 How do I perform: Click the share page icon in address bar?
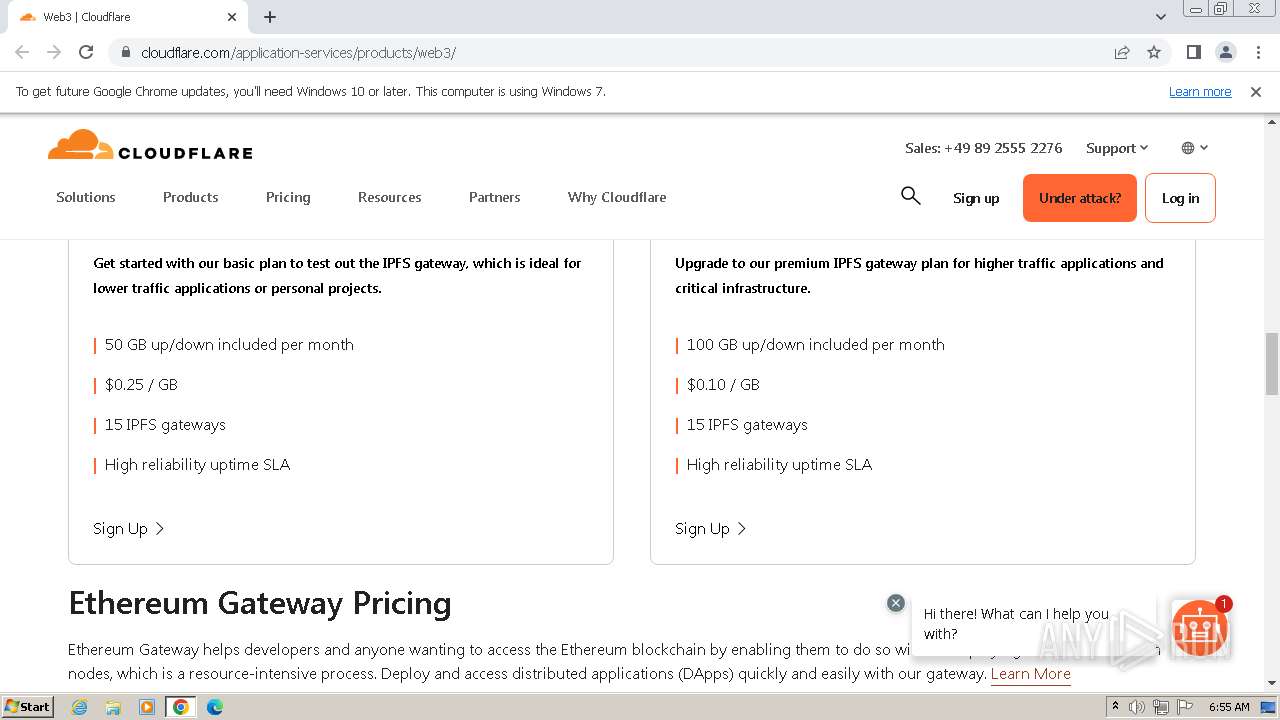click(x=1122, y=52)
